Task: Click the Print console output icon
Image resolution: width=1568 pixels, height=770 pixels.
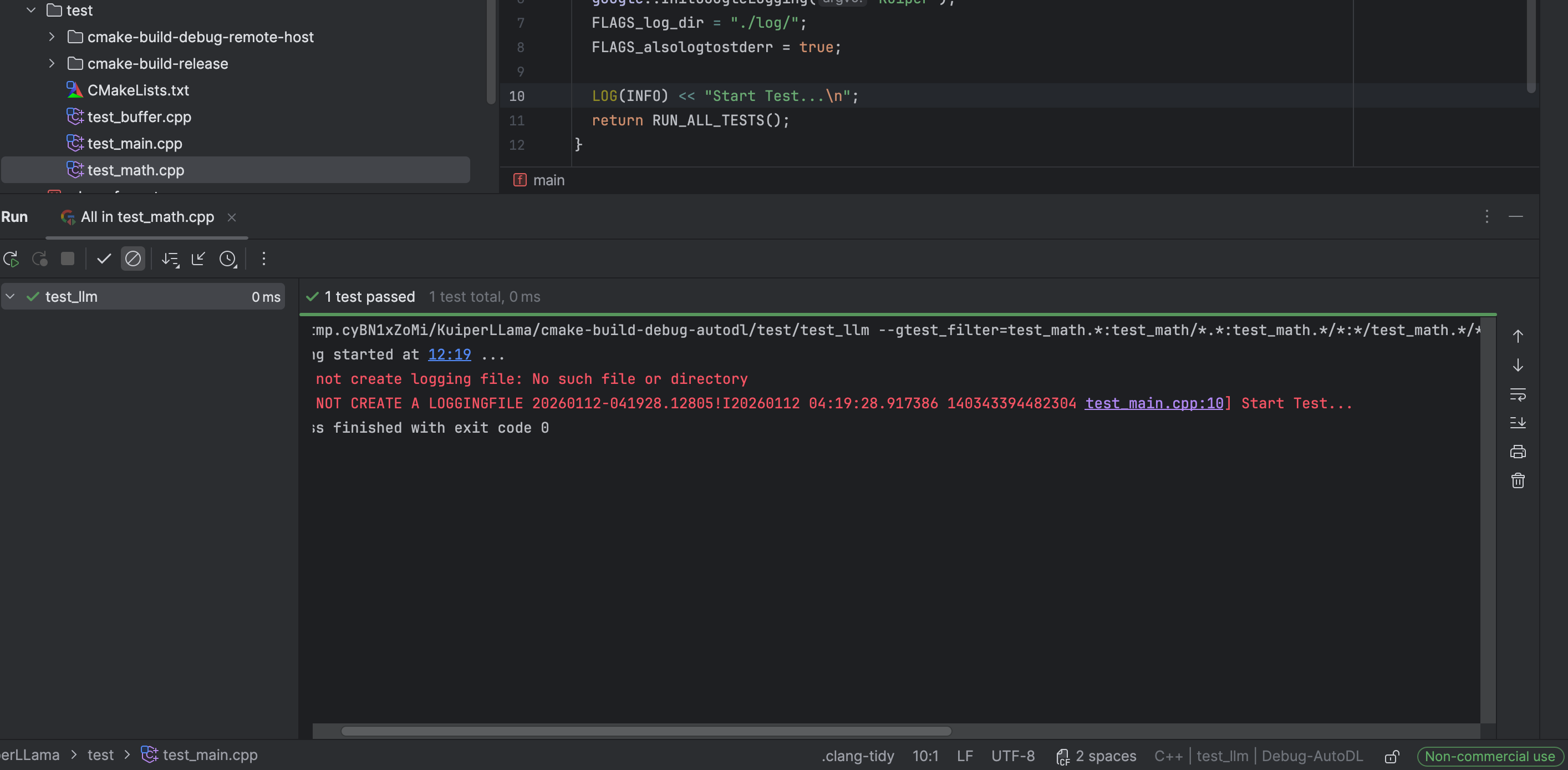Action: [1518, 452]
